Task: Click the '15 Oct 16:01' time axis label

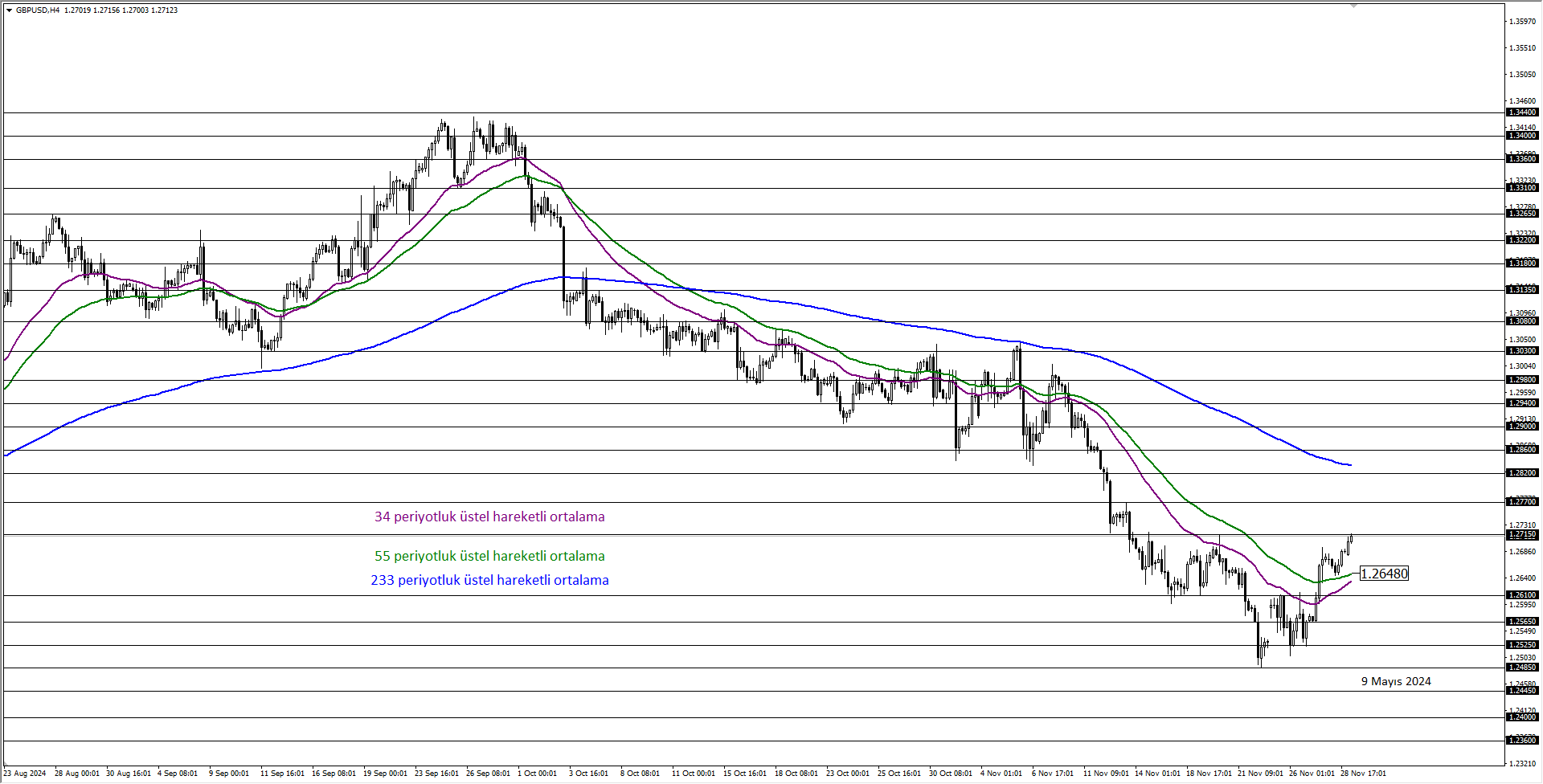Action: click(745, 774)
